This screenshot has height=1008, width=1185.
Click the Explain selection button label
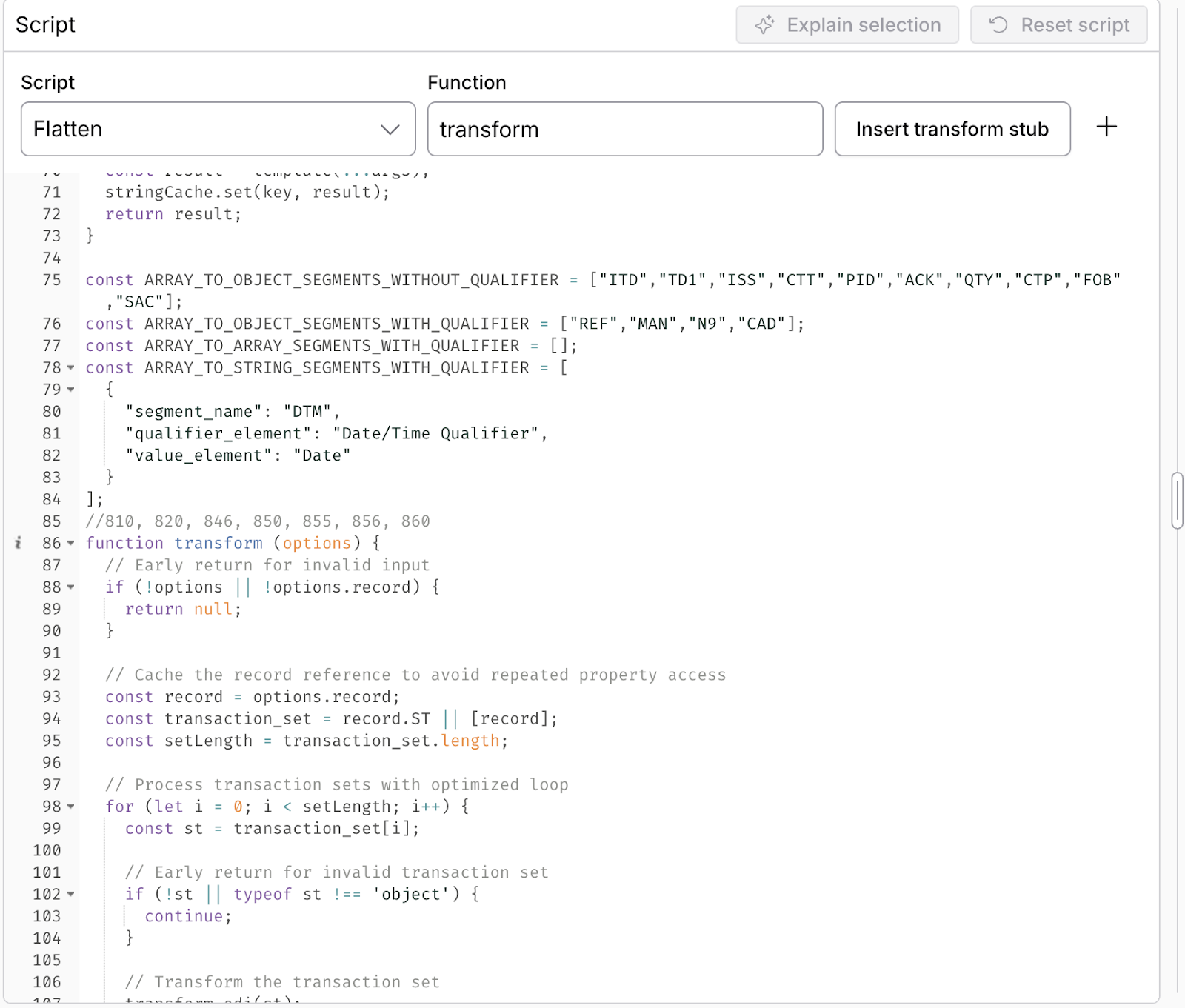coord(864,25)
